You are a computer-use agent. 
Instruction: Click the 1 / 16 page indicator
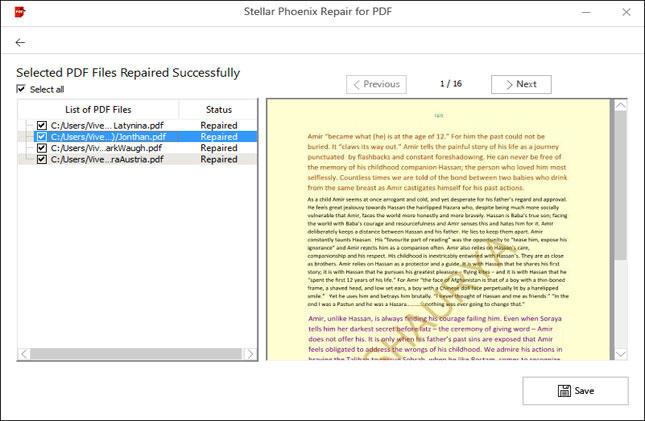pyautogui.click(x=451, y=84)
